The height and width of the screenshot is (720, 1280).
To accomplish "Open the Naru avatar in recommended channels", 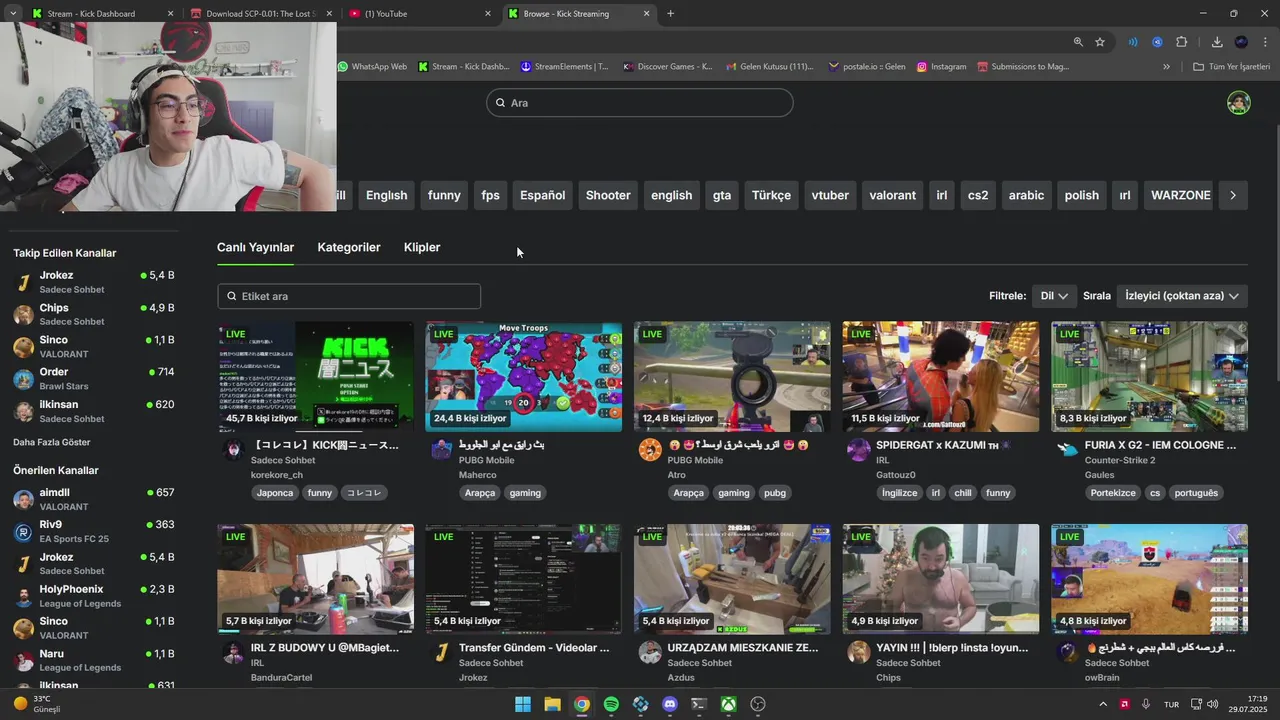I will (x=23, y=661).
